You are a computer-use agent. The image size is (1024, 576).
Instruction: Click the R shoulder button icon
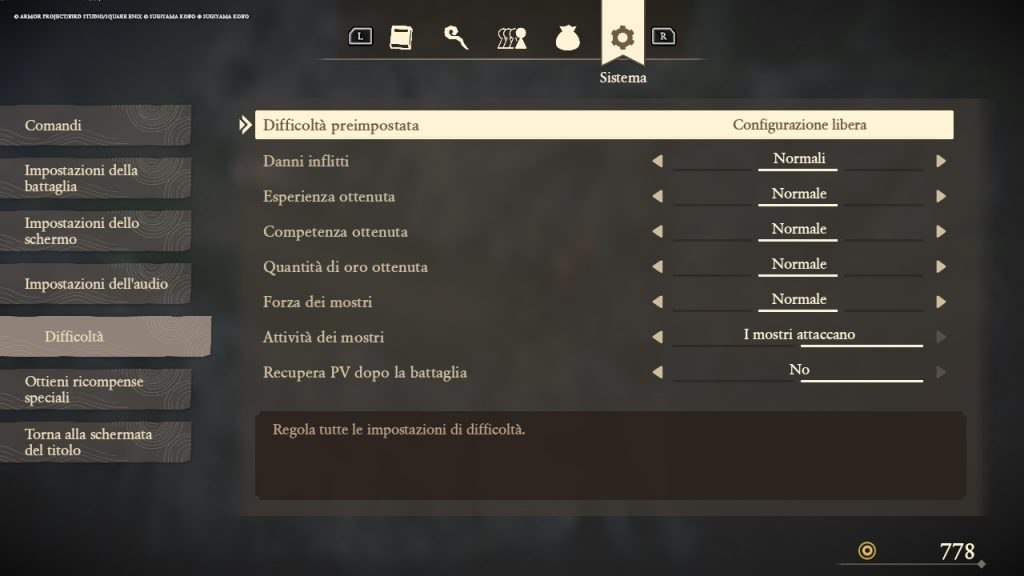click(x=664, y=37)
